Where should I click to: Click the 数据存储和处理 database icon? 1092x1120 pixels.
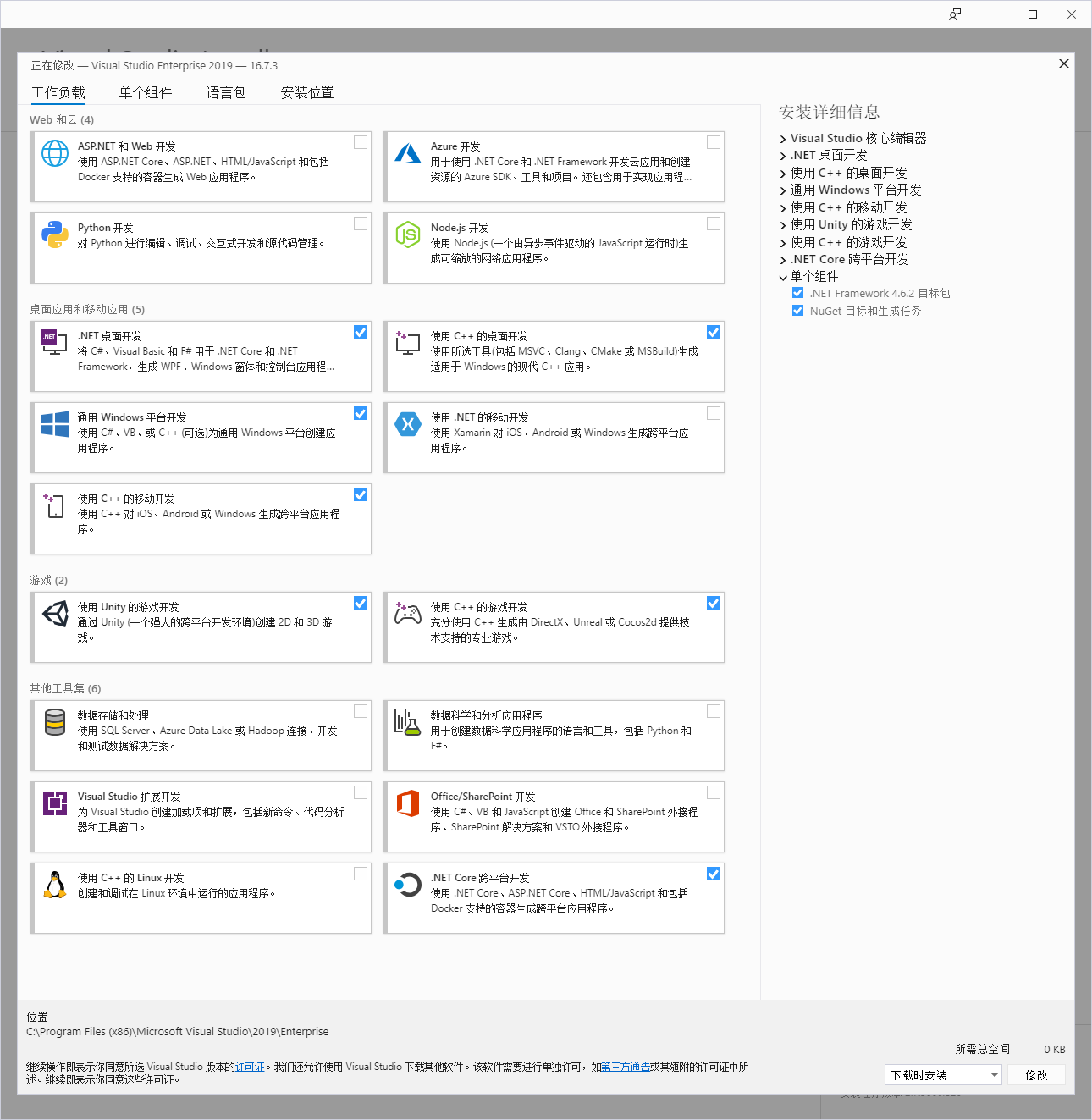(55, 722)
